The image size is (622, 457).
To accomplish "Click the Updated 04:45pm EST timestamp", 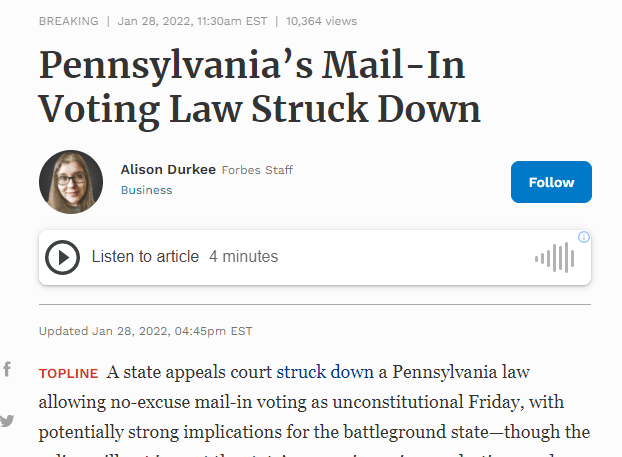I will (145, 331).
